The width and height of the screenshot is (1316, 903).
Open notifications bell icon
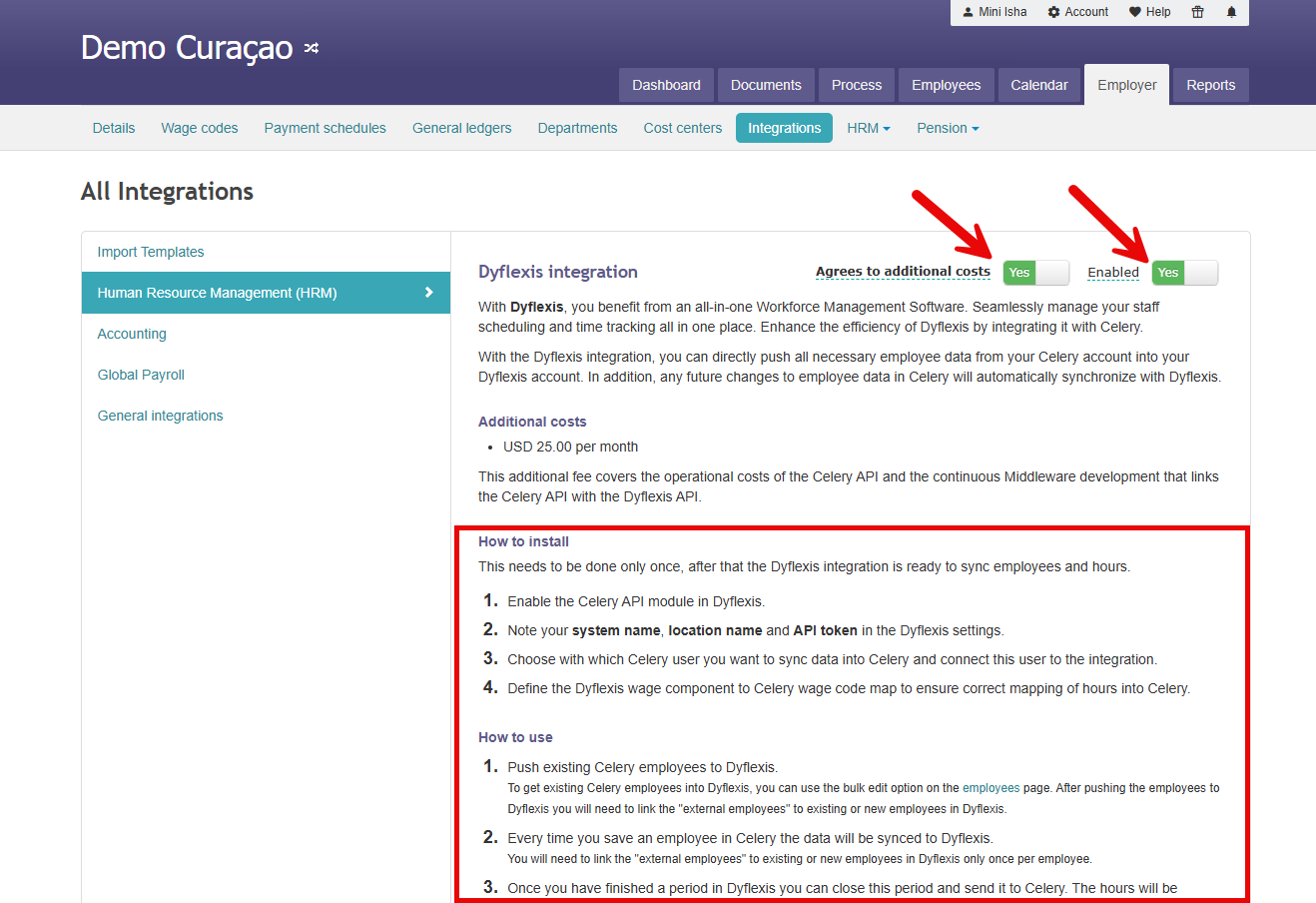coord(1231,12)
